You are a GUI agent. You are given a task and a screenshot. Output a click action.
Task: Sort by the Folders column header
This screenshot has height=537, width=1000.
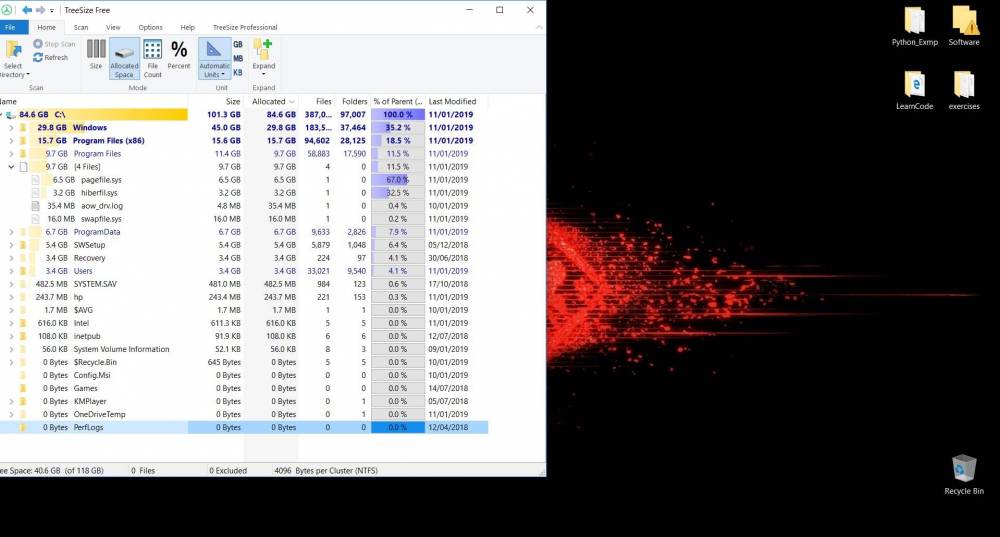[x=352, y=101]
